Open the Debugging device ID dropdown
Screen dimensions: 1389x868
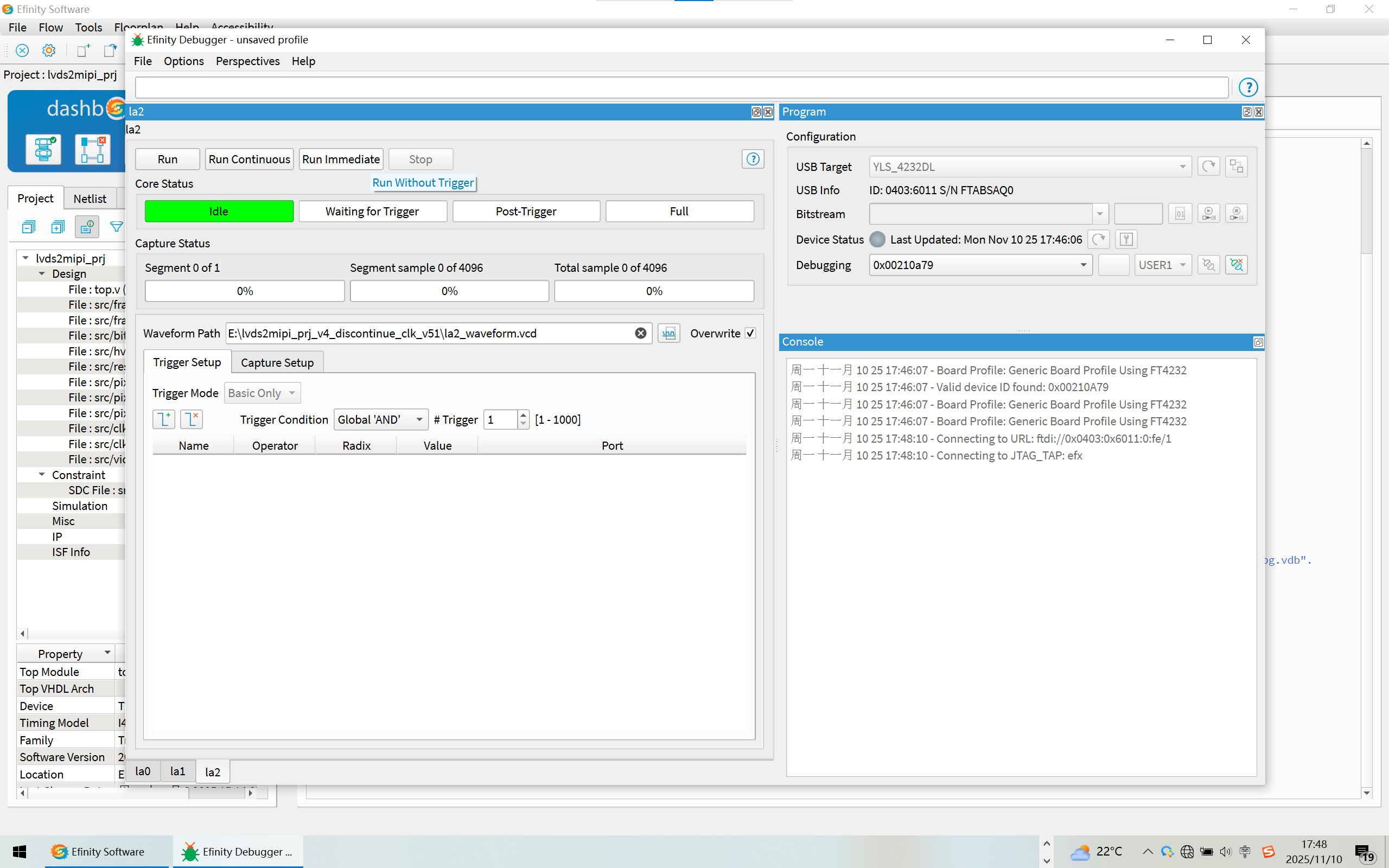[x=1082, y=265]
